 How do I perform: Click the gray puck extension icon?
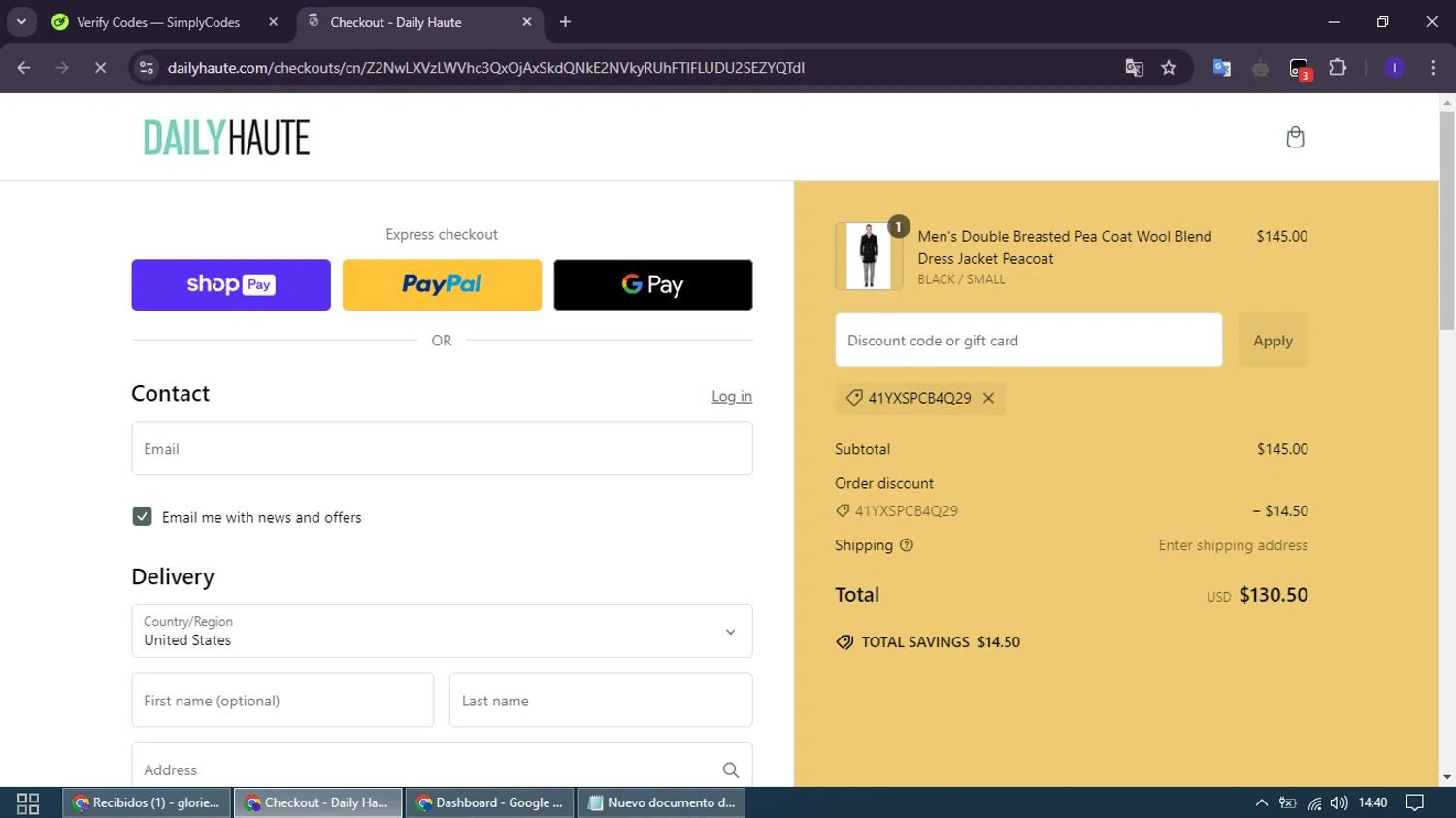click(x=1260, y=68)
